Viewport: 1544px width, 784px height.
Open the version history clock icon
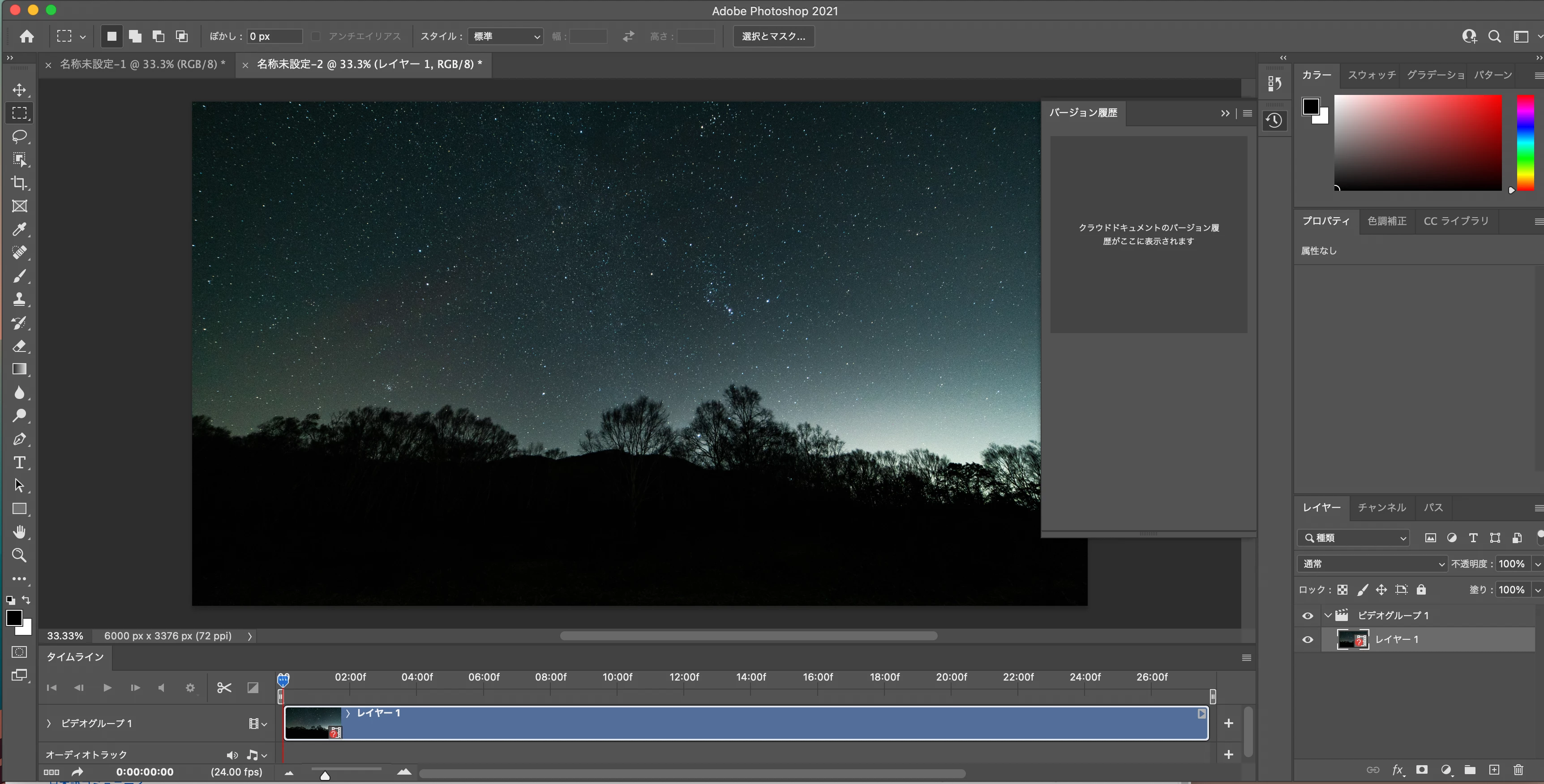click(x=1274, y=120)
